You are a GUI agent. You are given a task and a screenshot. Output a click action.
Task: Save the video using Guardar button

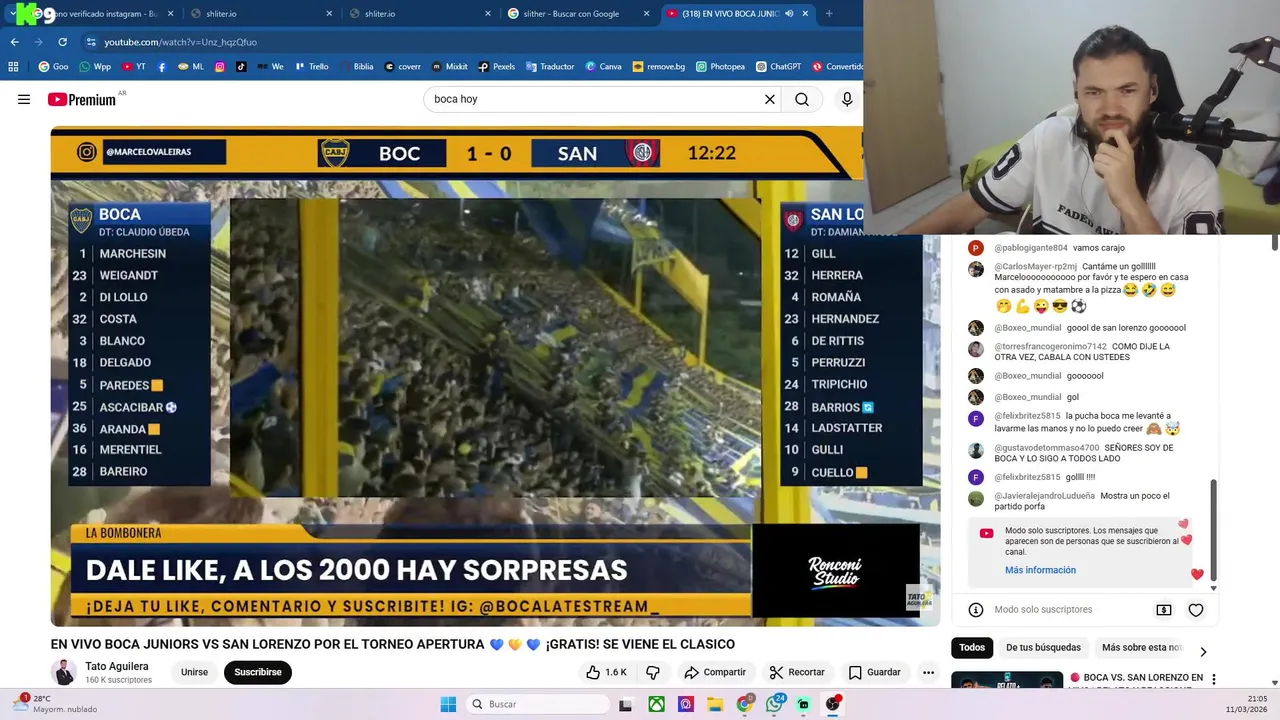[875, 672]
